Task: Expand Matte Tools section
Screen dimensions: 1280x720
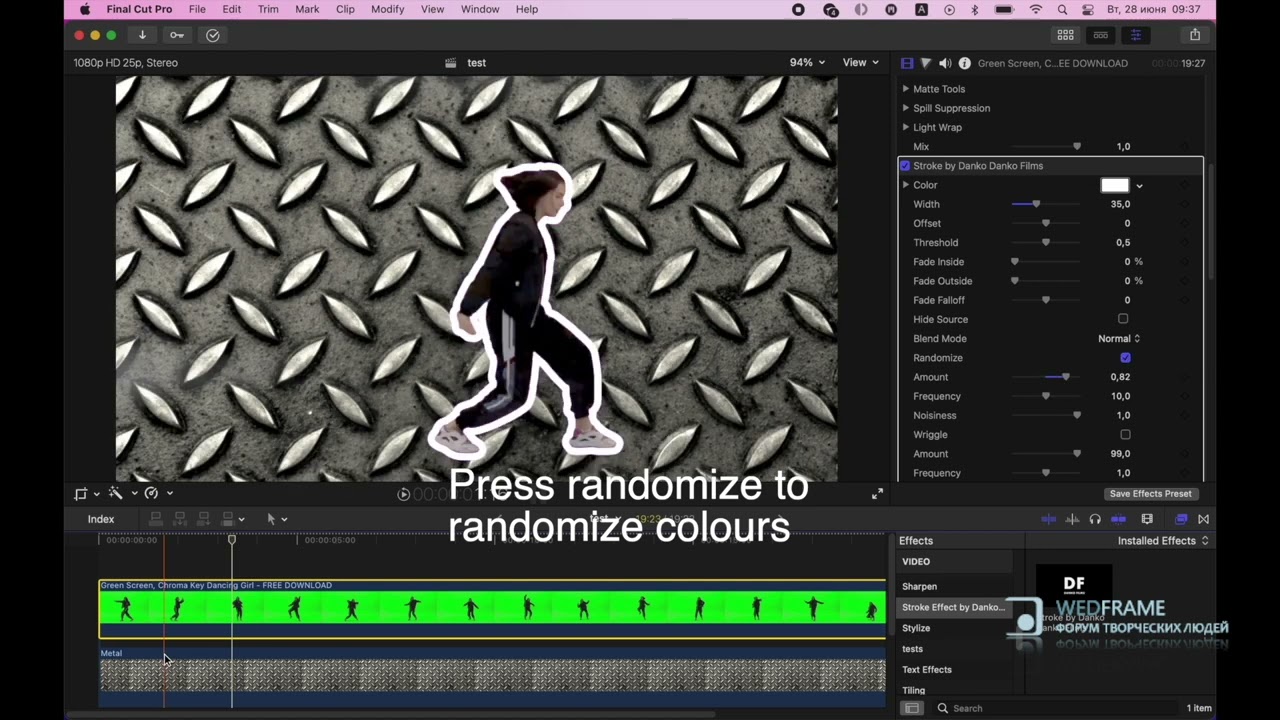Action: point(906,89)
